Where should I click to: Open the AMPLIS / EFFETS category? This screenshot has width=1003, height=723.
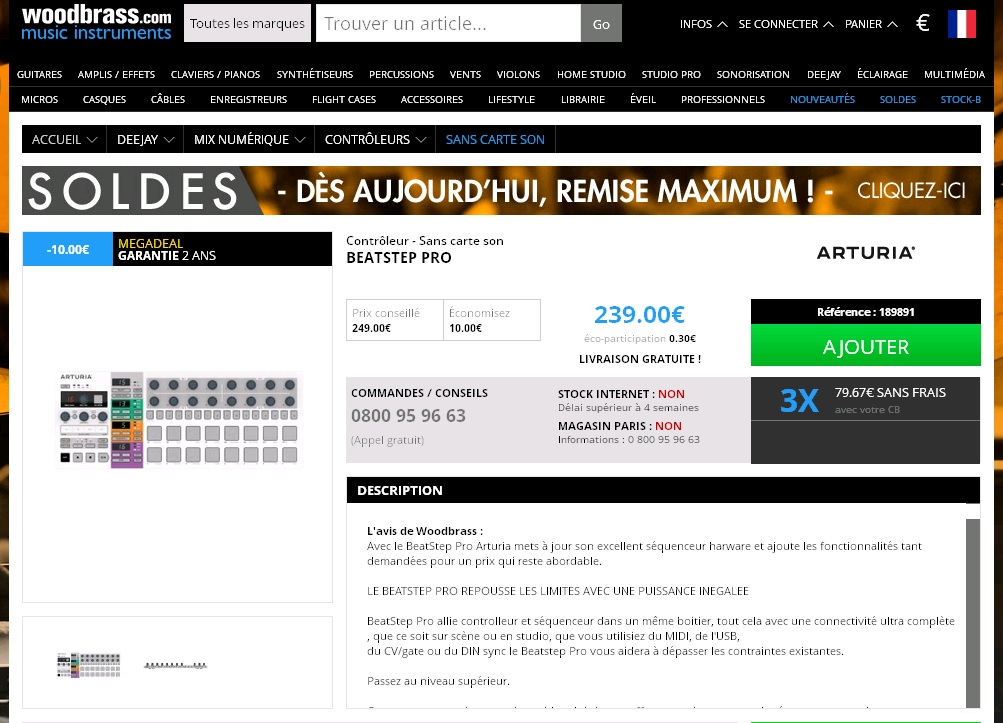click(x=116, y=74)
